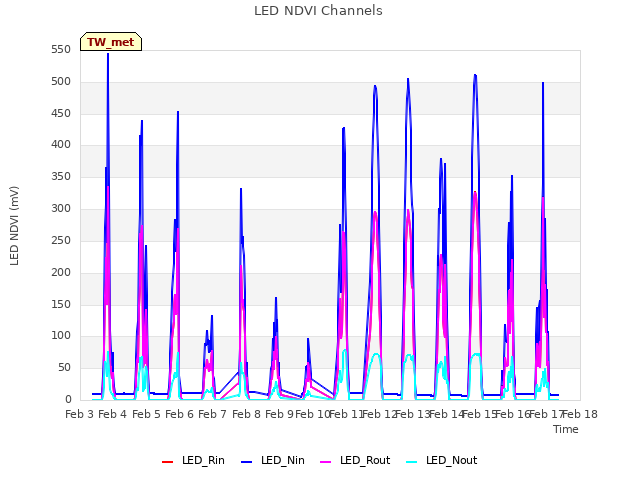Click the Feb 15 magenta peak near 325

click(475, 192)
